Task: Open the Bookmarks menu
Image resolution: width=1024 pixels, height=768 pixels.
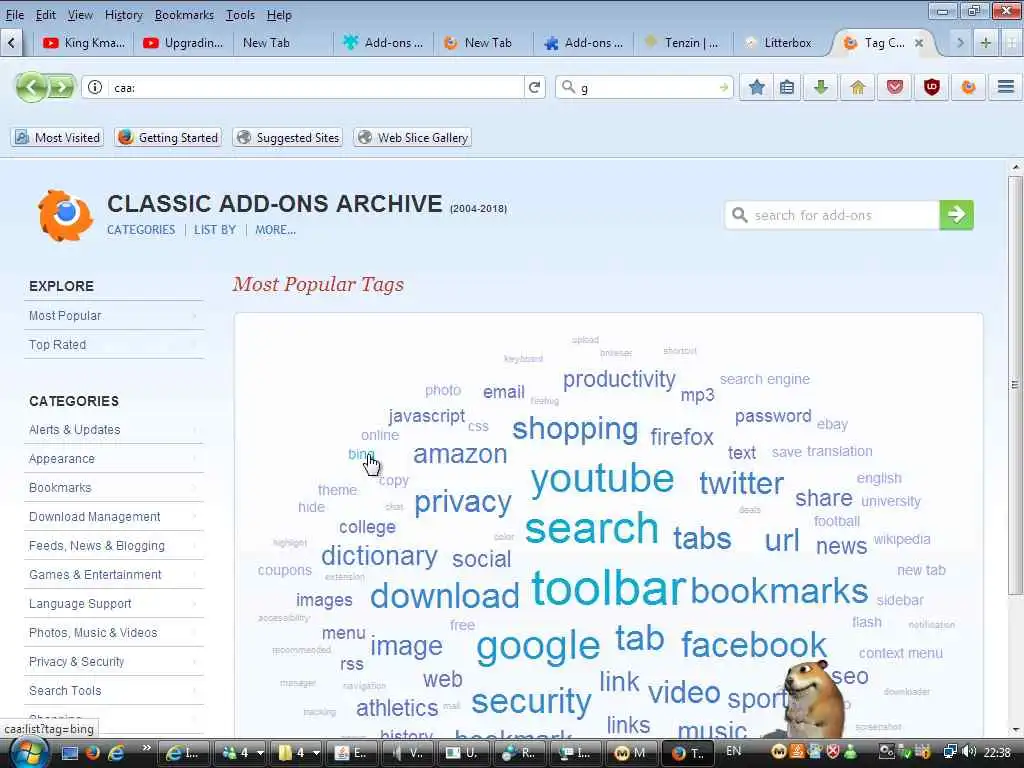Action: 184,14
